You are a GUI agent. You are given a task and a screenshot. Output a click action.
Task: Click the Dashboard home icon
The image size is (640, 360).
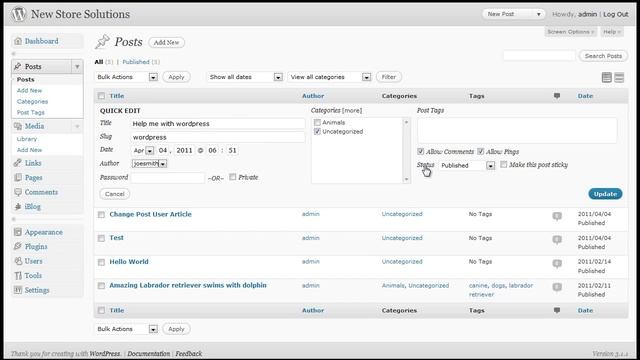[x=18, y=41]
